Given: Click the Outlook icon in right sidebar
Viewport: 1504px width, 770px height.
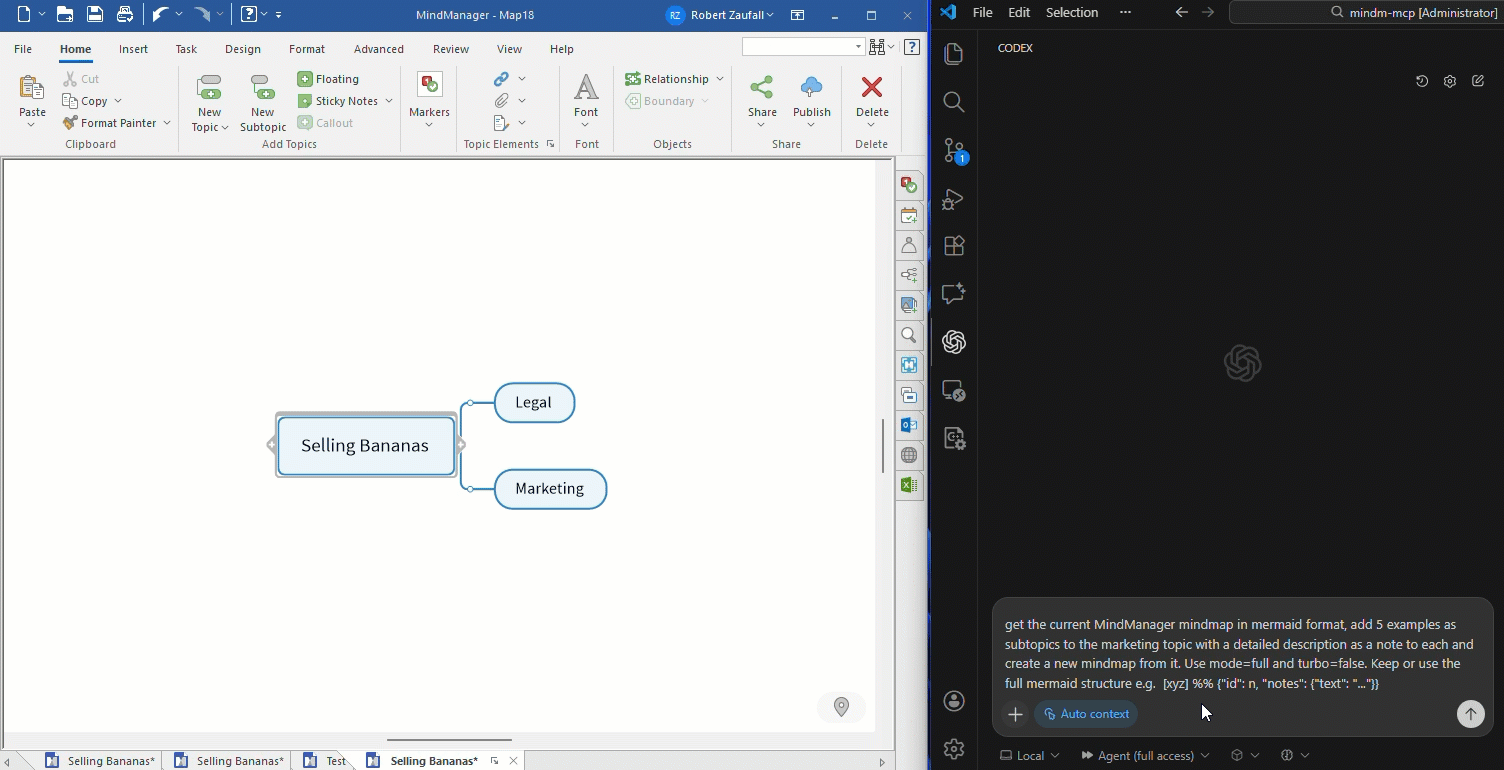Looking at the screenshot, I should (x=908, y=425).
